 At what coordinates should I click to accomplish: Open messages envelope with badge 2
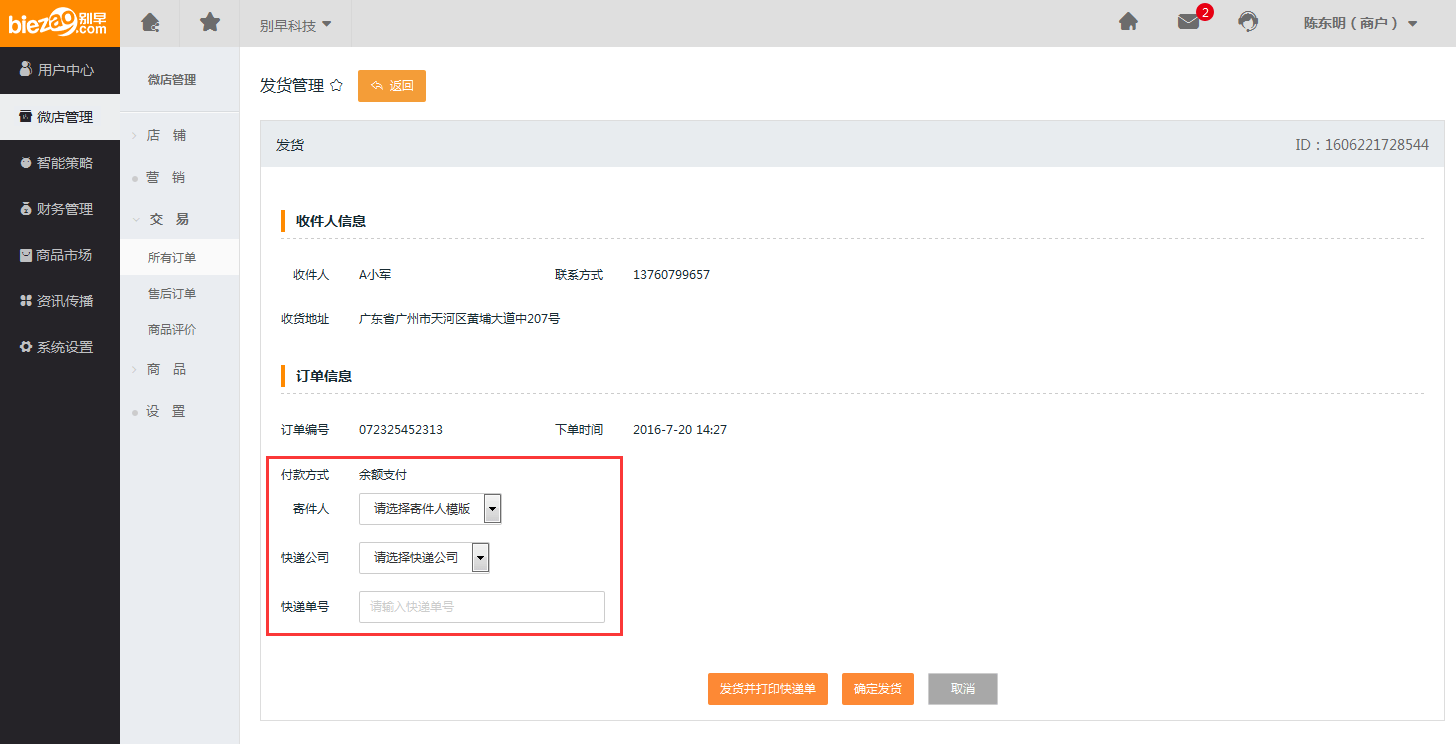tap(1190, 21)
